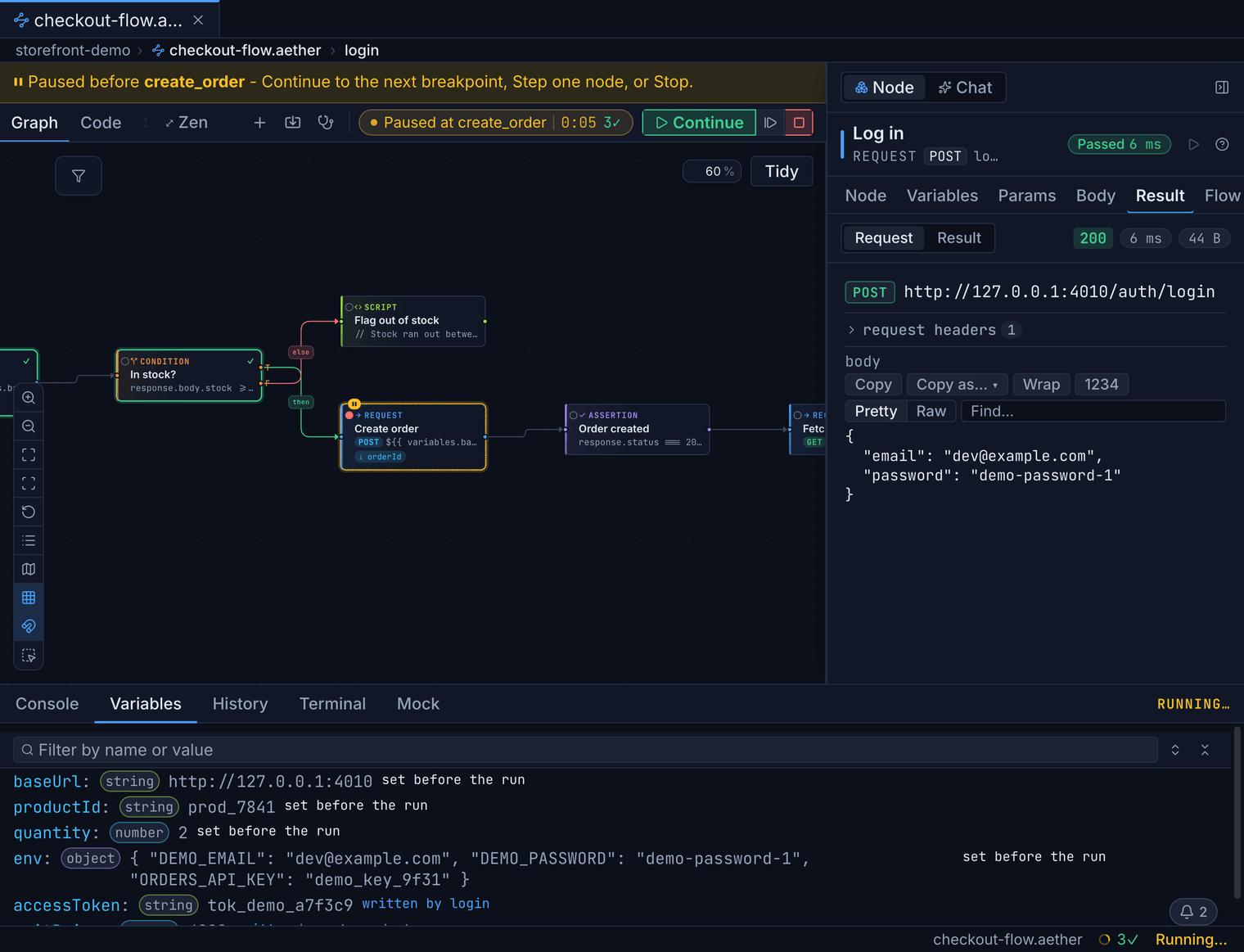Select the Result sub-view
The image size is (1244, 952).
[x=959, y=238]
